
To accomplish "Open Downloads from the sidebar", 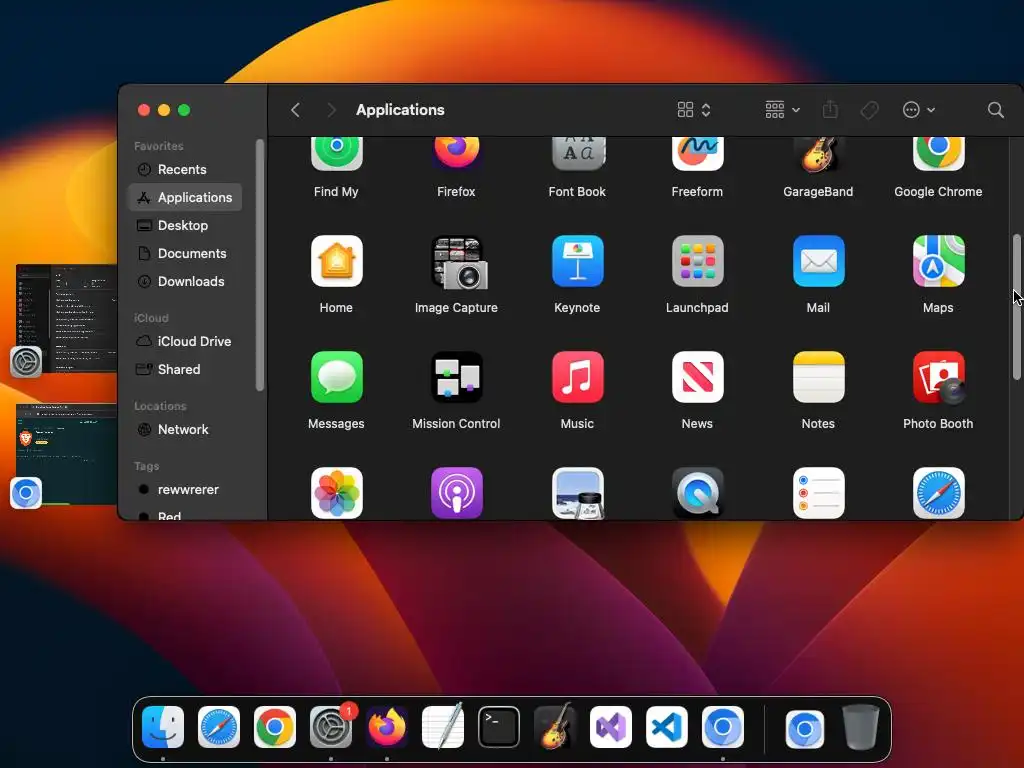I will point(185,281).
